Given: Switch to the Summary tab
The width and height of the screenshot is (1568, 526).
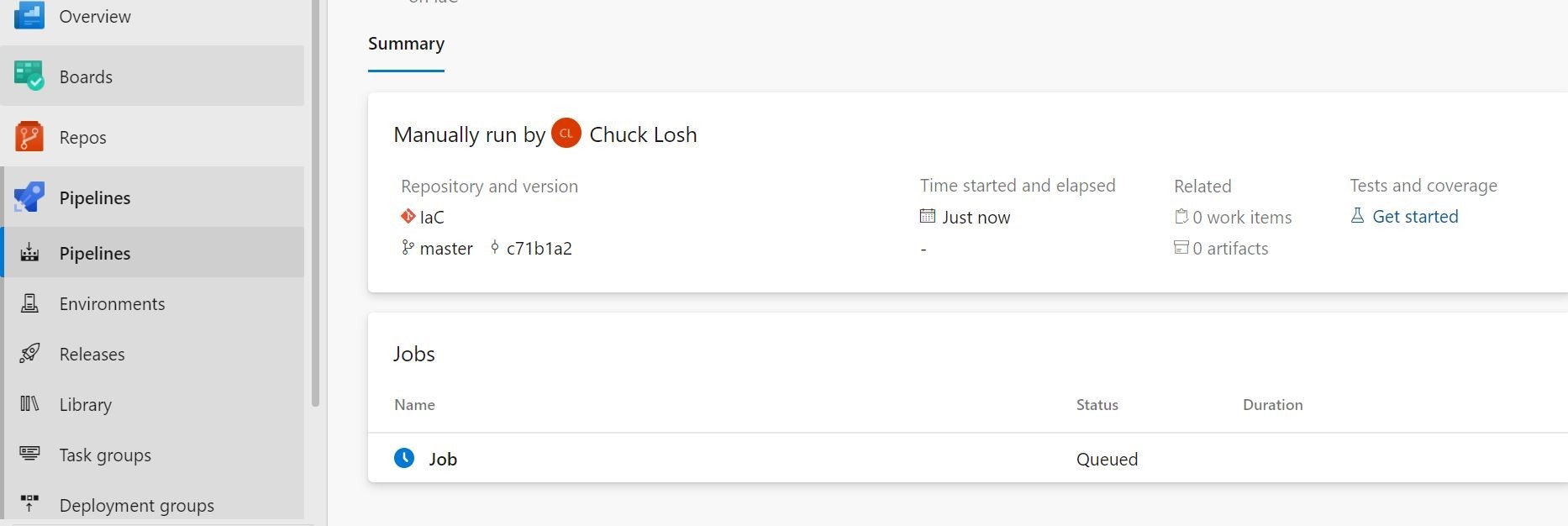Looking at the screenshot, I should click(x=406, y=44).
